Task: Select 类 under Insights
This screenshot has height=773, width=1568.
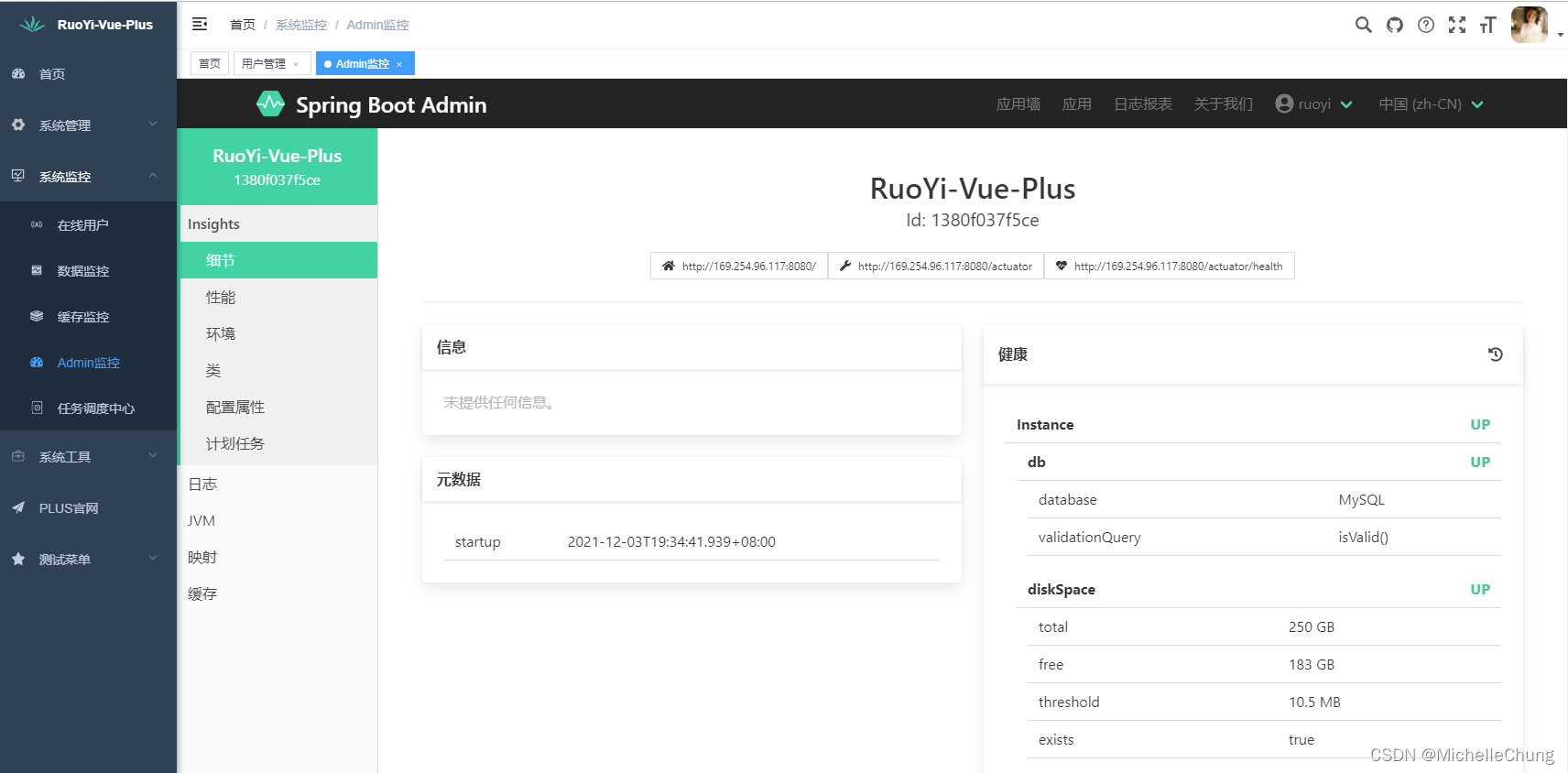Action: [278, 370]
